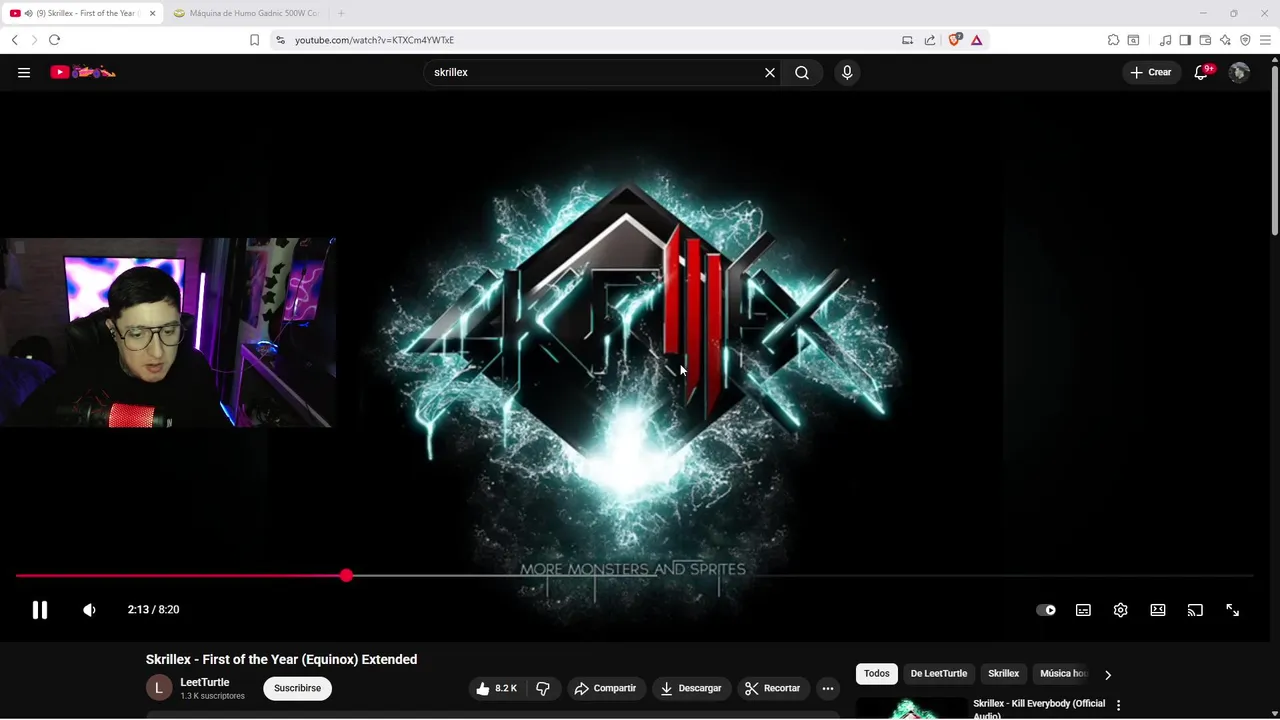Open notifications bell icon

(x=1202, y=72)
